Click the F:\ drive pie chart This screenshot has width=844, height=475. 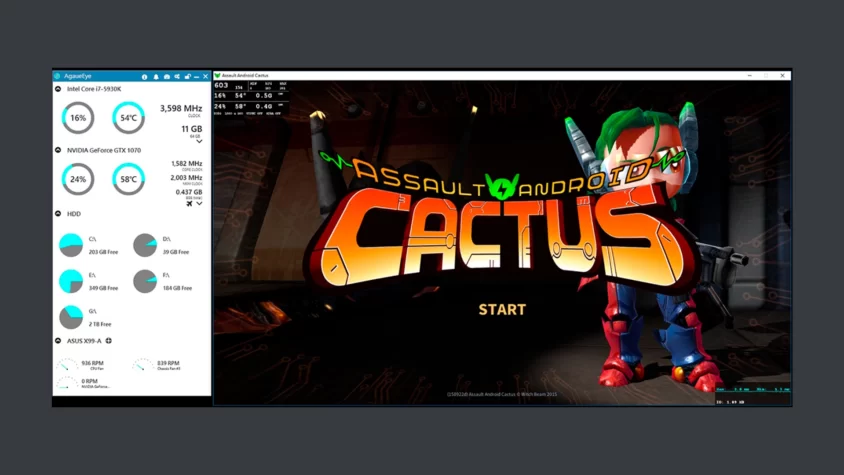[x=145, y=282]
